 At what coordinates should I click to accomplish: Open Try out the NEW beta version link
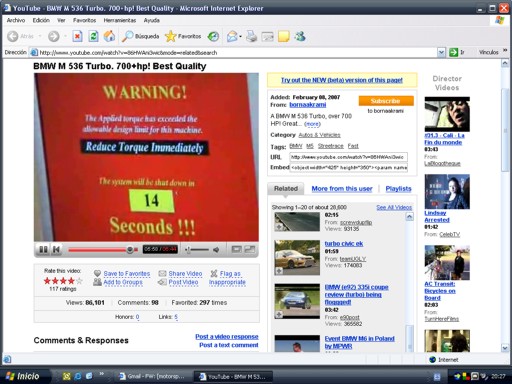click(x=342, y=80)
